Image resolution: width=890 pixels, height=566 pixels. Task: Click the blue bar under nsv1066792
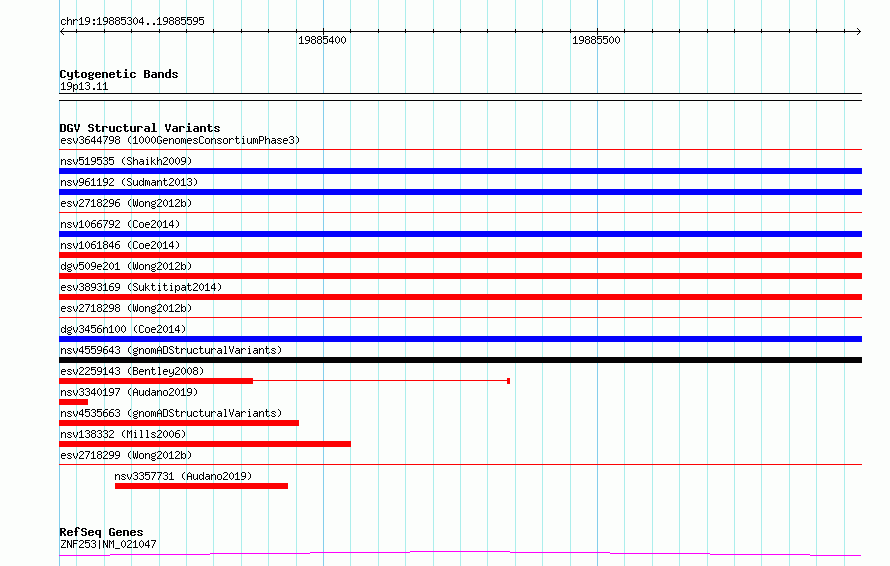pyautogui.click(x=460, y=234)
